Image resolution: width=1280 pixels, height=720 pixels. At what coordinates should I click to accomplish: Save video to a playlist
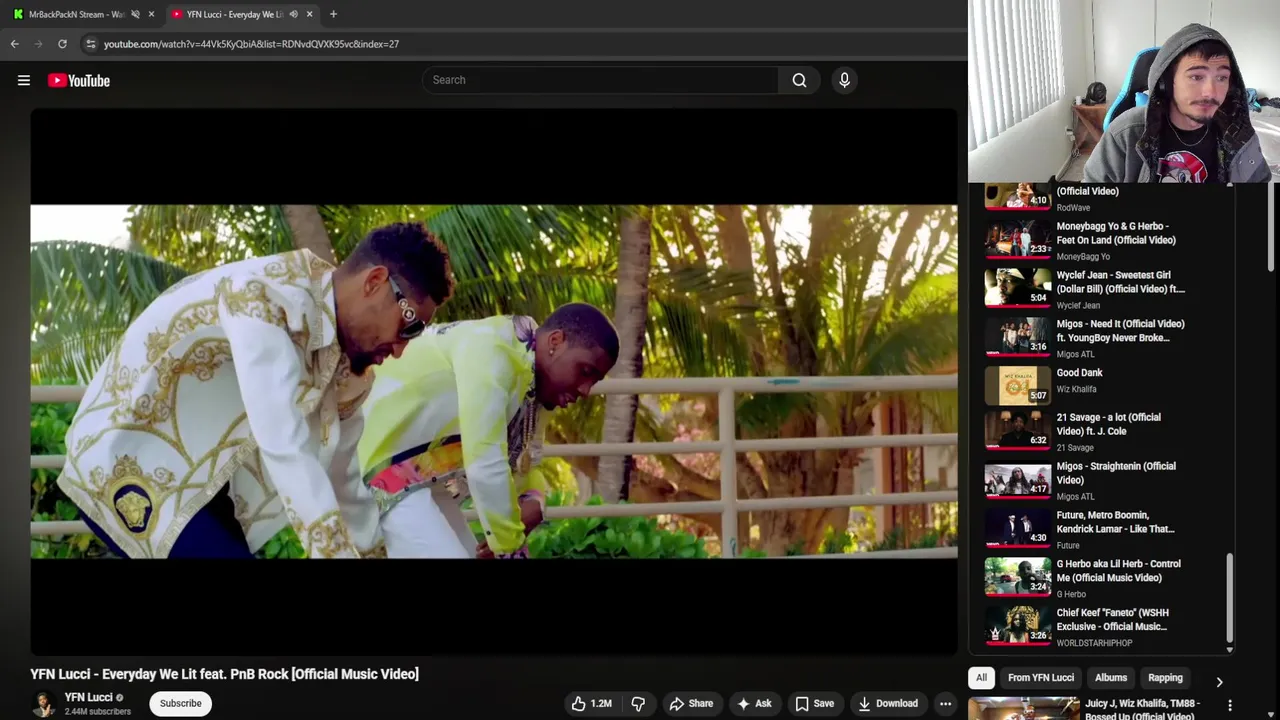pyautogui.click(x=814, y=703)
